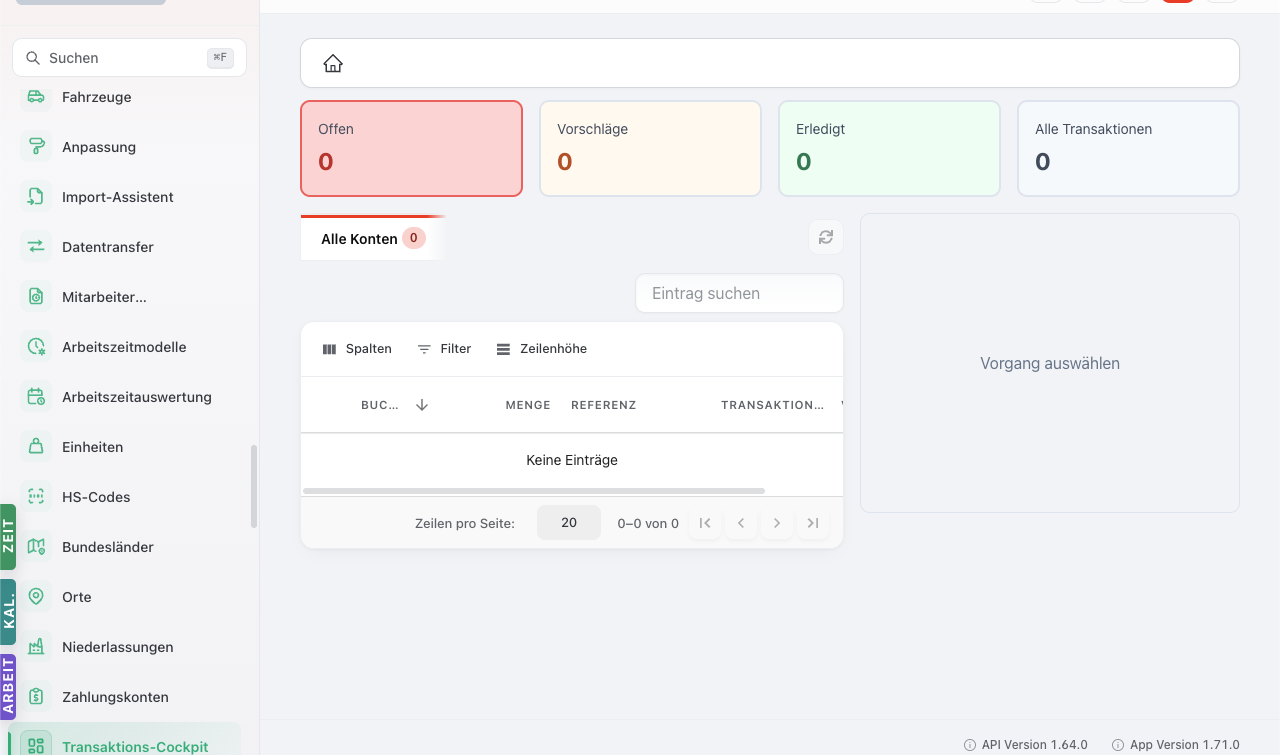Screen dimensions: 1280x755
Task: Click Niederlassungen label in sidebar
Action: (118, 647)
